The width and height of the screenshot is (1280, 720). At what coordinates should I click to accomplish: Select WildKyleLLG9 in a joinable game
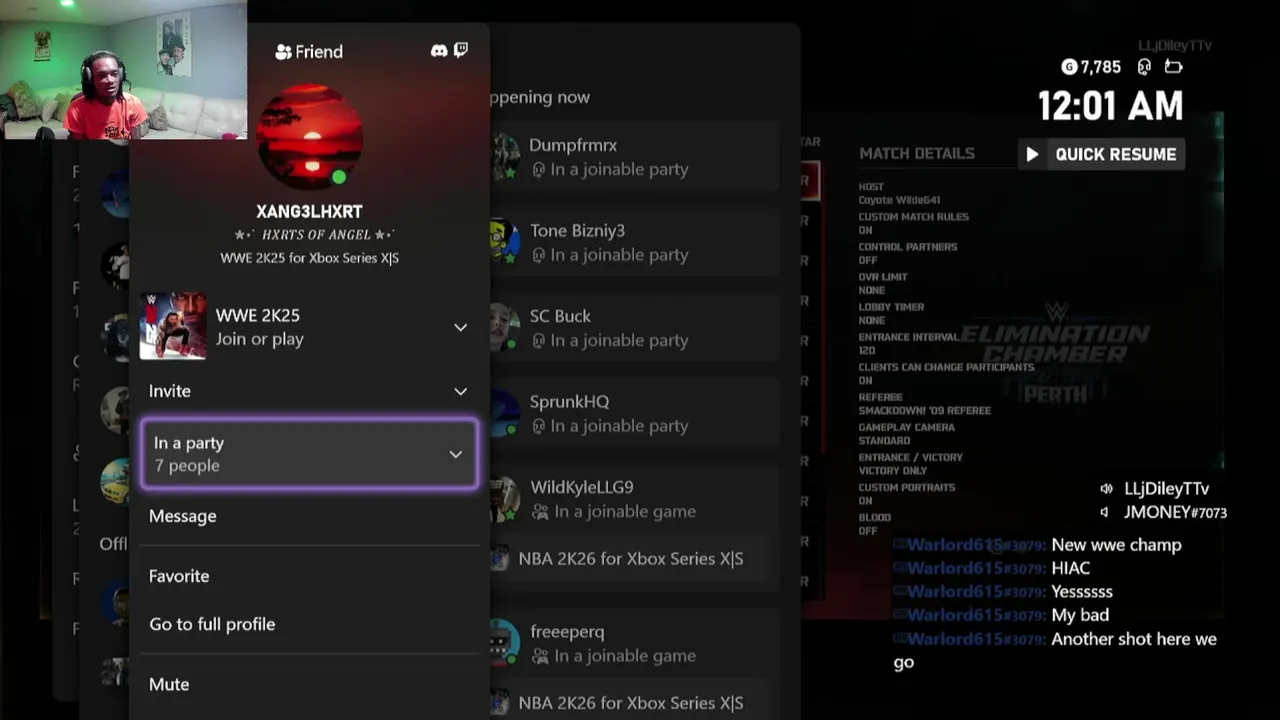pos(634,499)
